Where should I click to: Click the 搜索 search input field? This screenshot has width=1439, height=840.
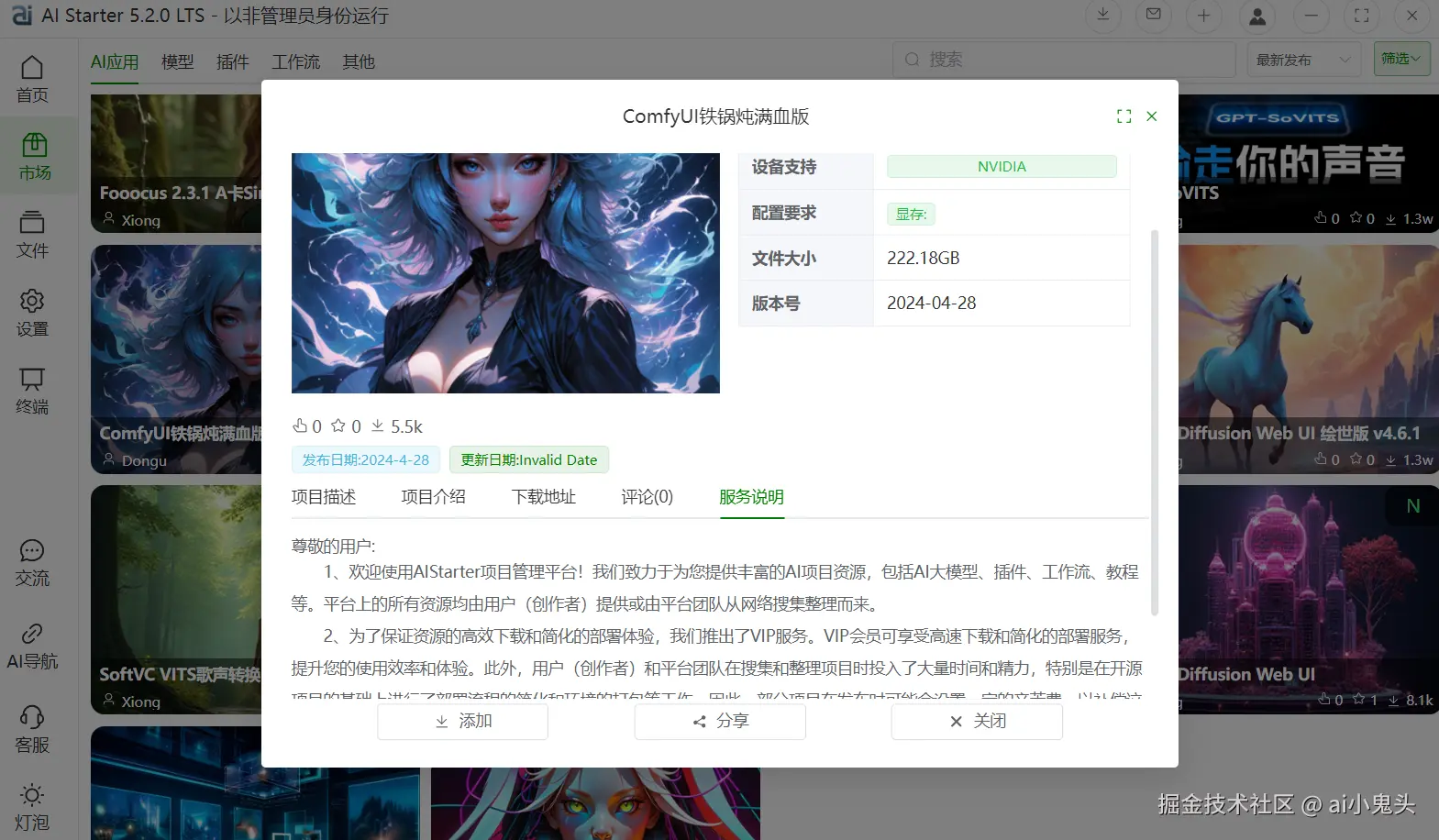(1064, 60)
